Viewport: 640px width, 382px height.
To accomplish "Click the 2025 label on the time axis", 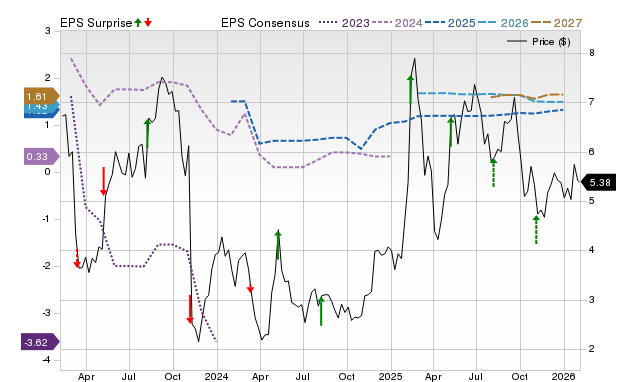I will click(x=391, y=376).
